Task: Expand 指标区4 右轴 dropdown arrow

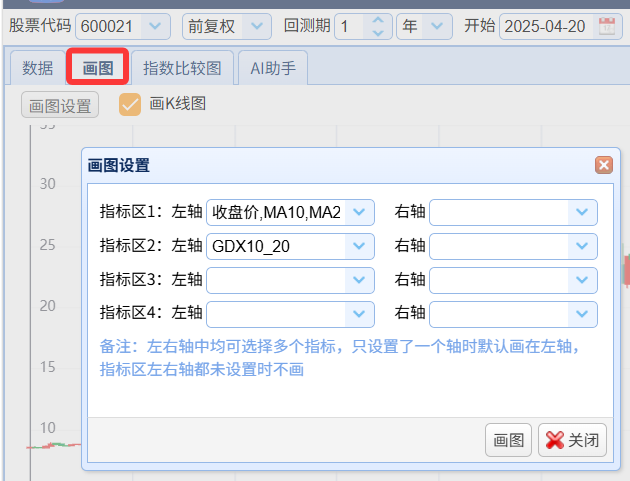Action: click(x=582, y=314)
